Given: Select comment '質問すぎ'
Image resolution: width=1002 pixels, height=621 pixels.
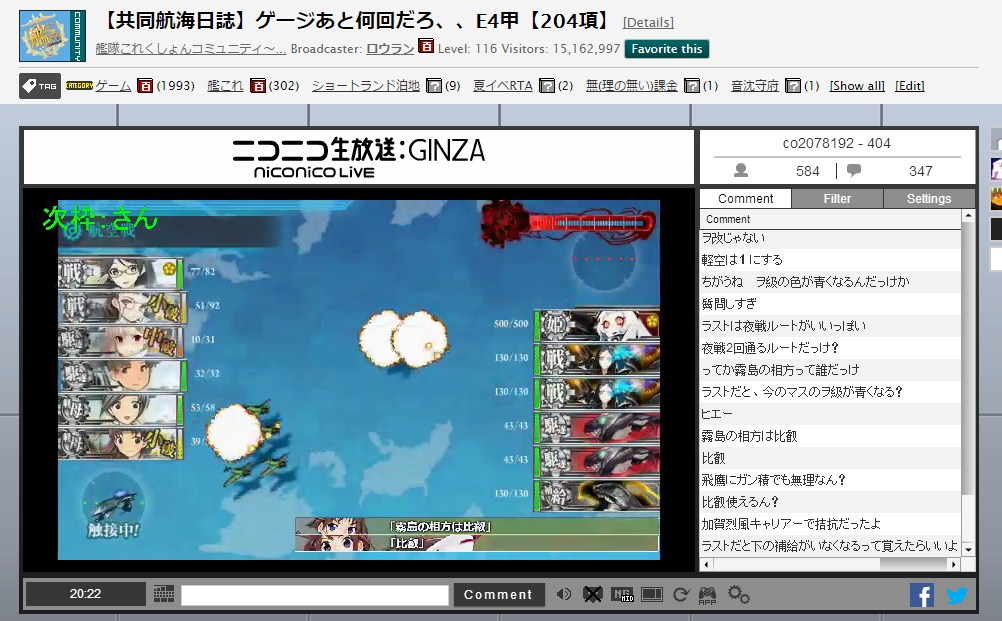Looking at the screenshot, I should pyautogui.click(x=831, y=303).
